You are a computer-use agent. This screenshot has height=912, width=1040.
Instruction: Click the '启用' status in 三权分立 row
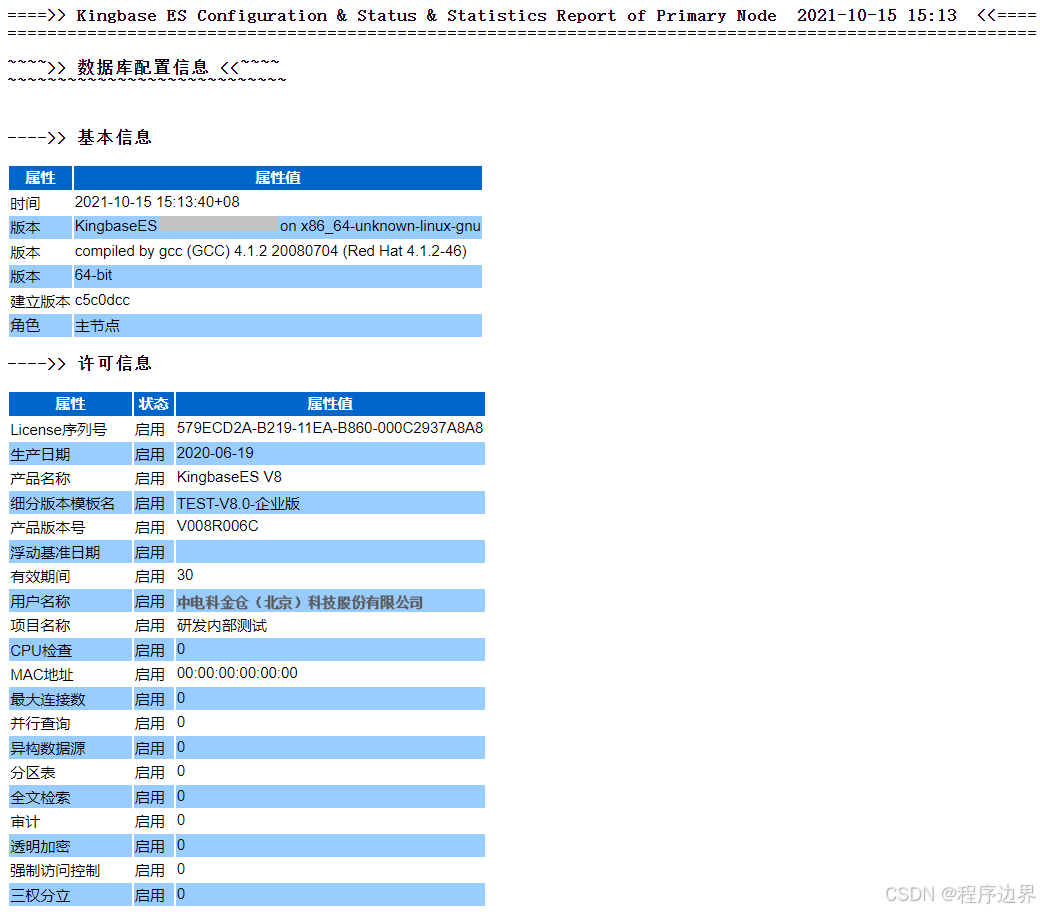tap(150, 896)
